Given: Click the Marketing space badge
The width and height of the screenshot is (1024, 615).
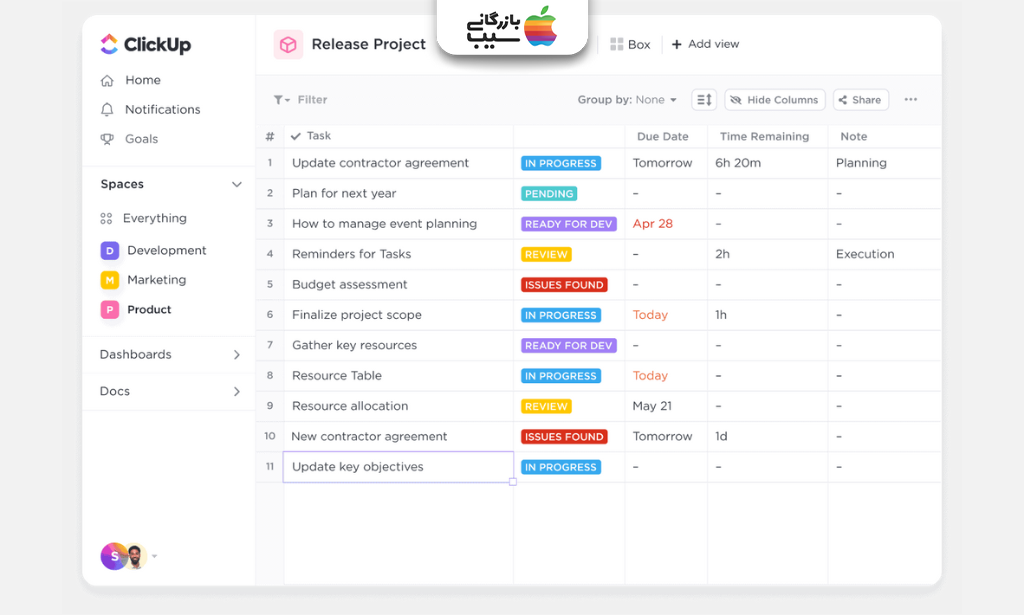Looking at the screenshot, I should tap(110, 280).
